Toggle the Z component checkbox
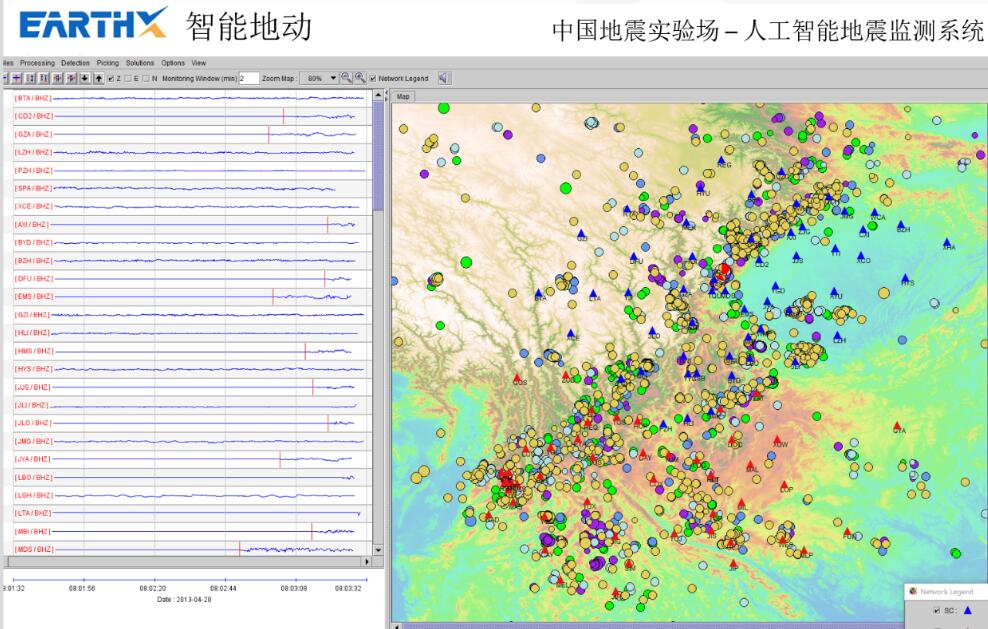This screenshot has width=988, height=629. (x=111, y=79)
